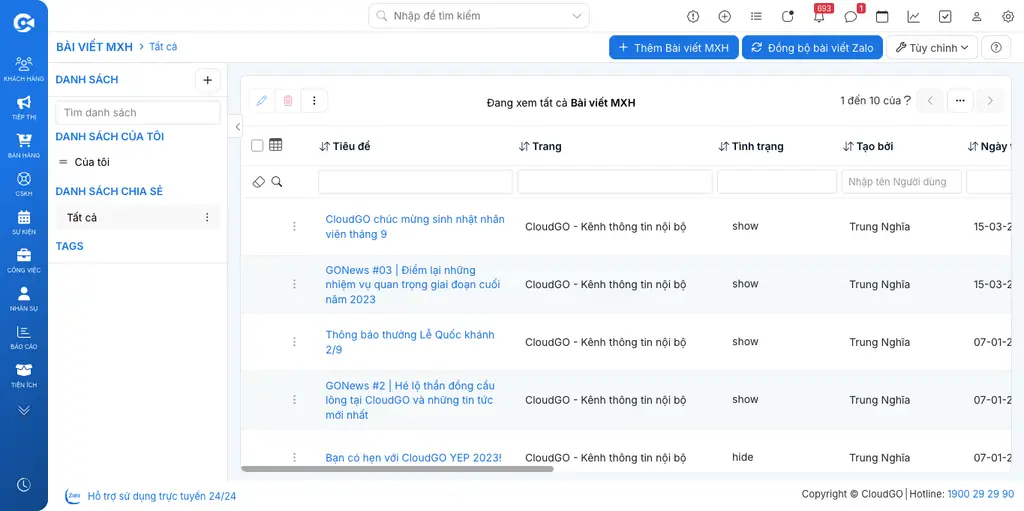Go to next page arrow

point(990,101)
